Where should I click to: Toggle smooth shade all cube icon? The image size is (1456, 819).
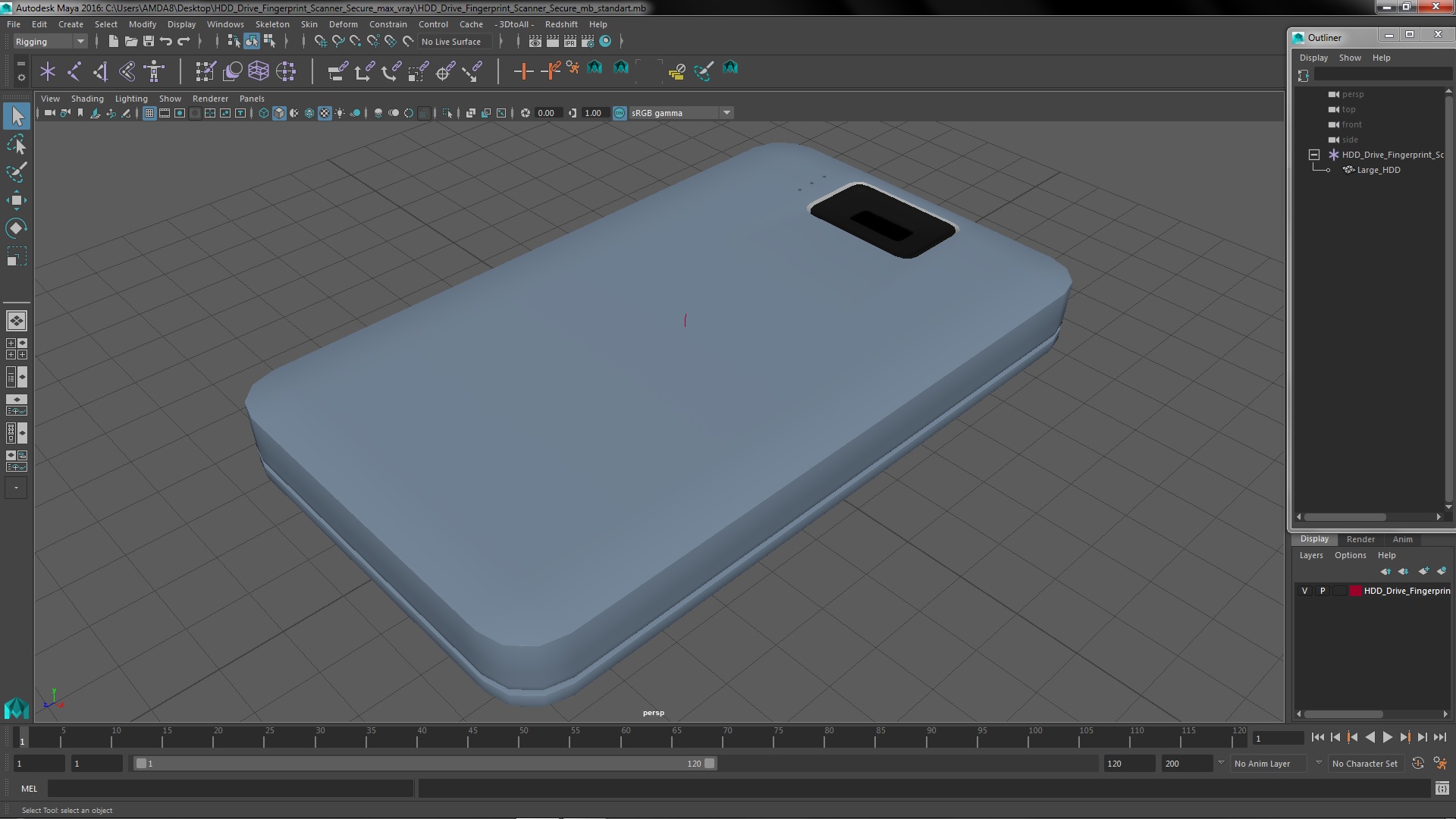point(279,113)
